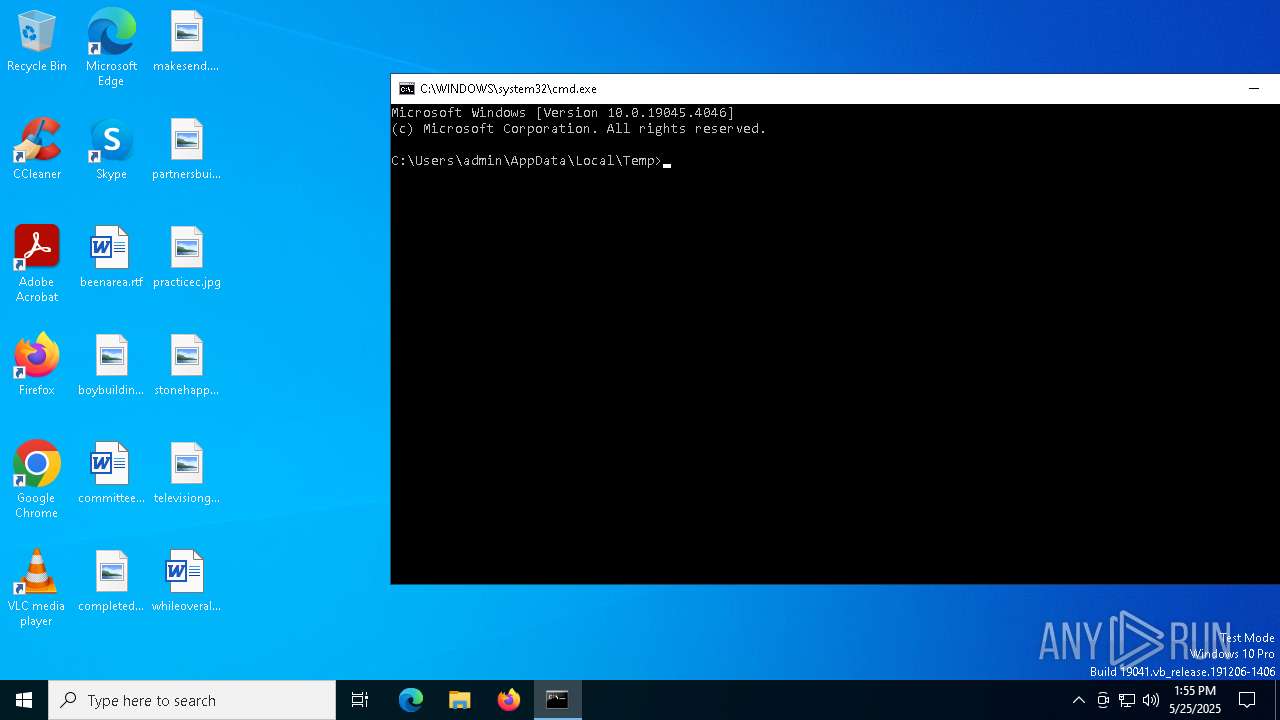Viewport: 1280px width, 720px height.
Task: Select the CCleaner desktop shortcut
Action: point(37,150)
